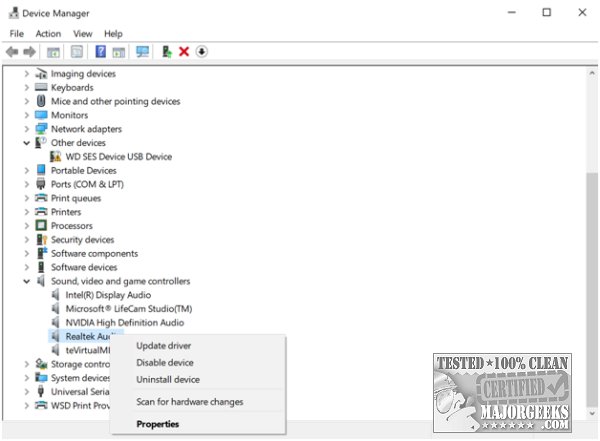Open the Help menu
The image size is (600, 441).
tap(113, 34)
